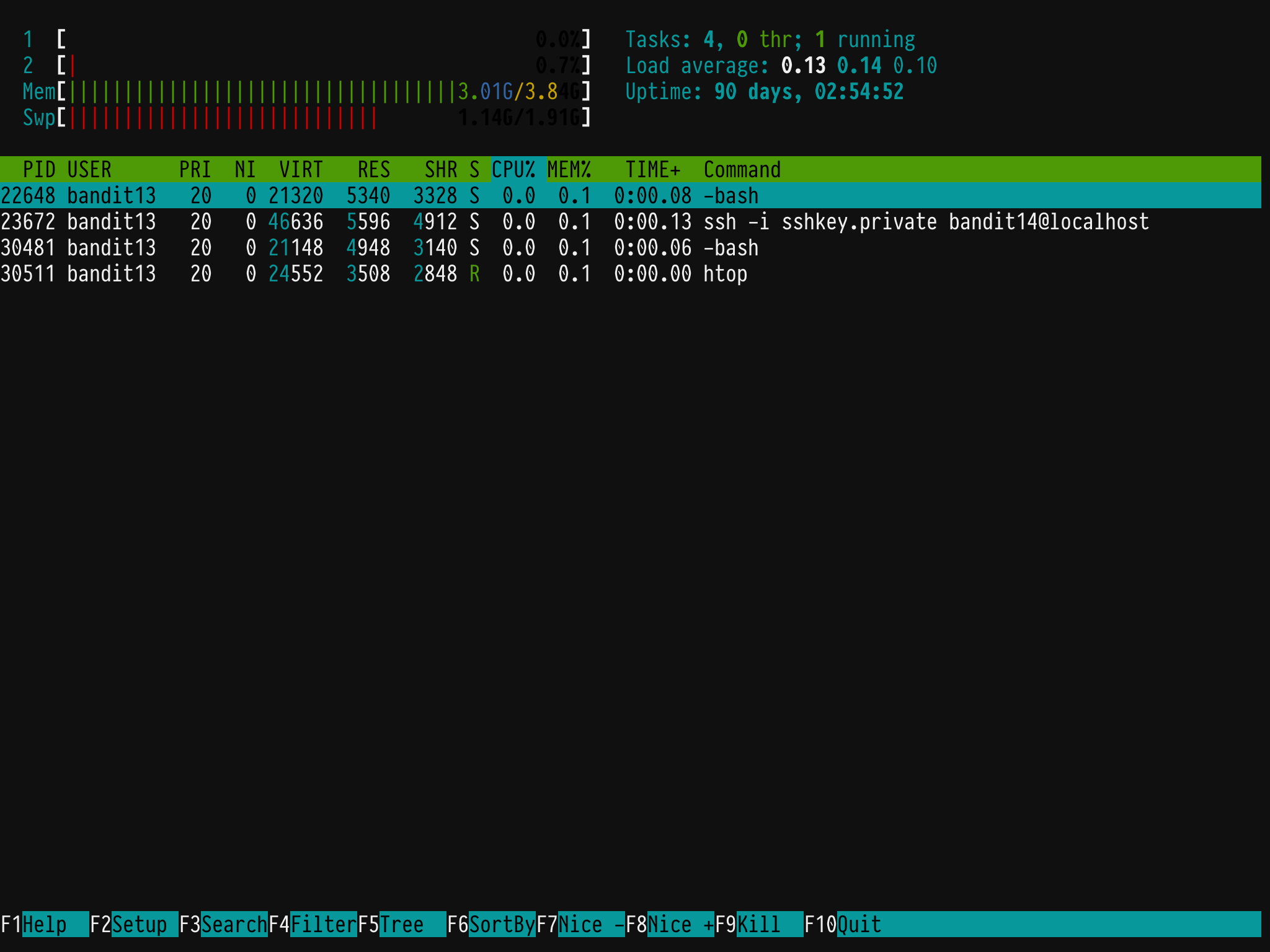Click the PID column header

tap(38, 169)
